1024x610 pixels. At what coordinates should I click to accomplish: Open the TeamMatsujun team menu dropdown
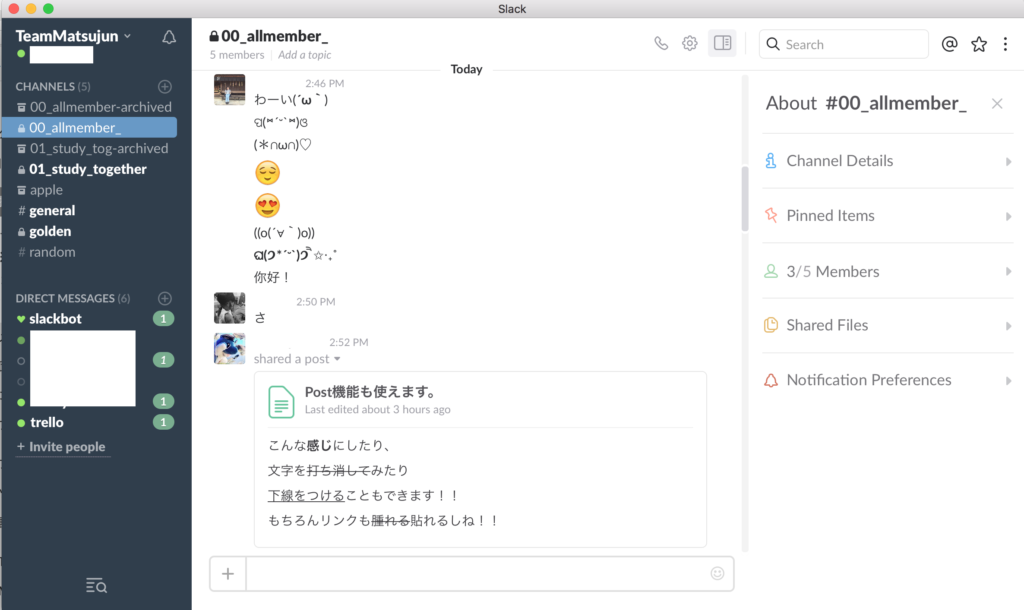coord(73,36)
